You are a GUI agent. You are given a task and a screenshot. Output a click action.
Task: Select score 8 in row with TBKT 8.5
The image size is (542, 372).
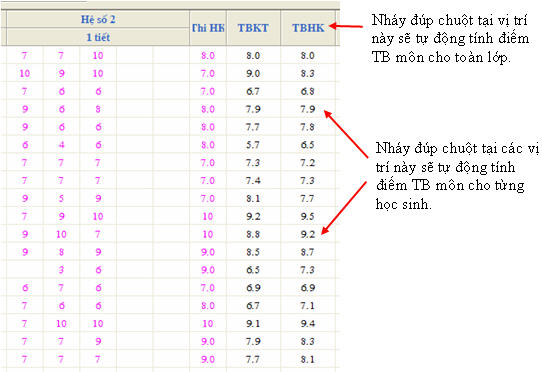coord(61,252)
